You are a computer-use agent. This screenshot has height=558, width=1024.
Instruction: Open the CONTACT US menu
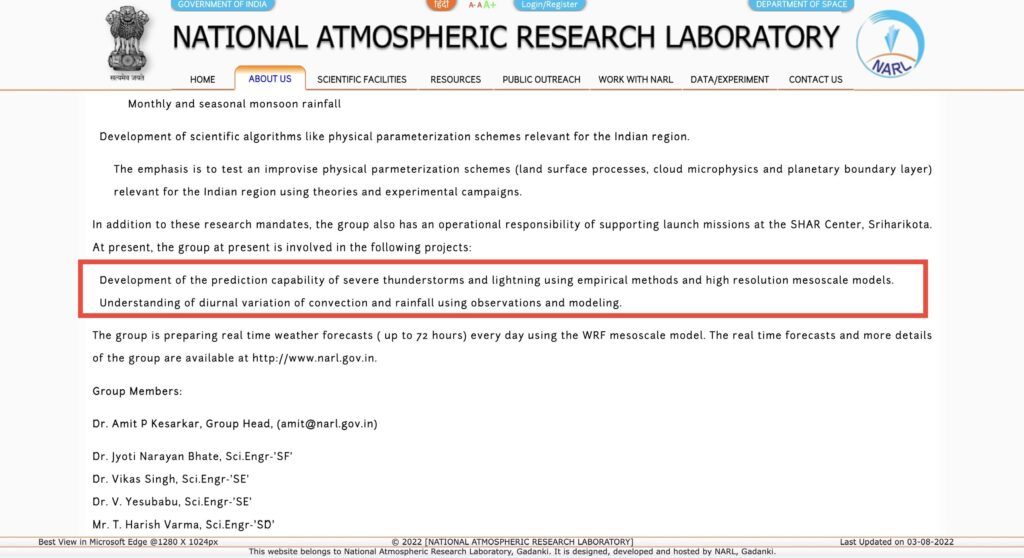(x=816, y=80)
